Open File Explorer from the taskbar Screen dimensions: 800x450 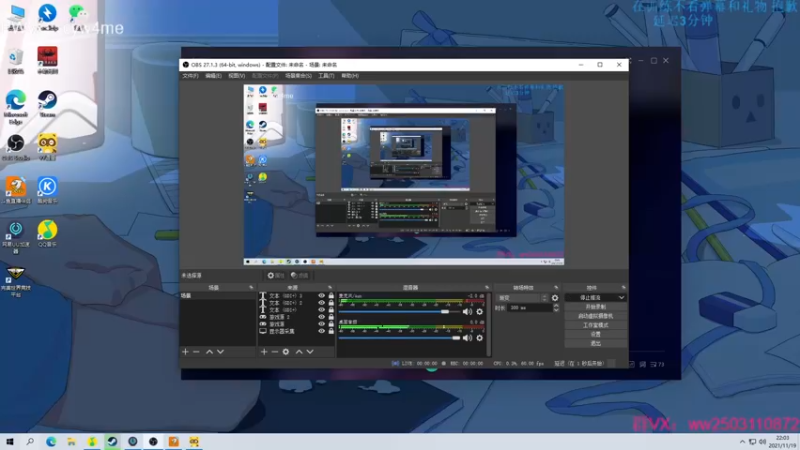(71, 442)
